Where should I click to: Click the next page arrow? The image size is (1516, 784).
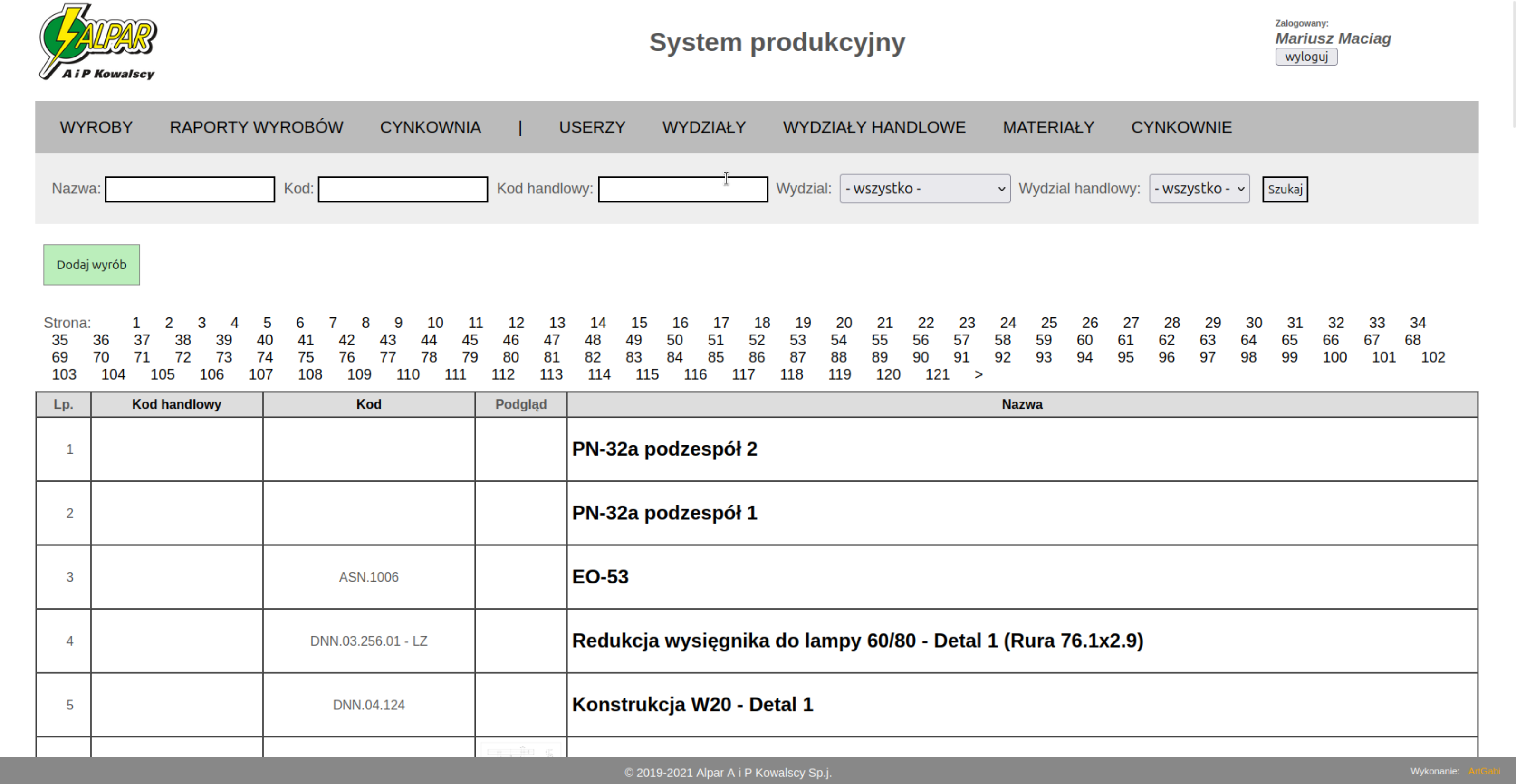click(978, 374)
